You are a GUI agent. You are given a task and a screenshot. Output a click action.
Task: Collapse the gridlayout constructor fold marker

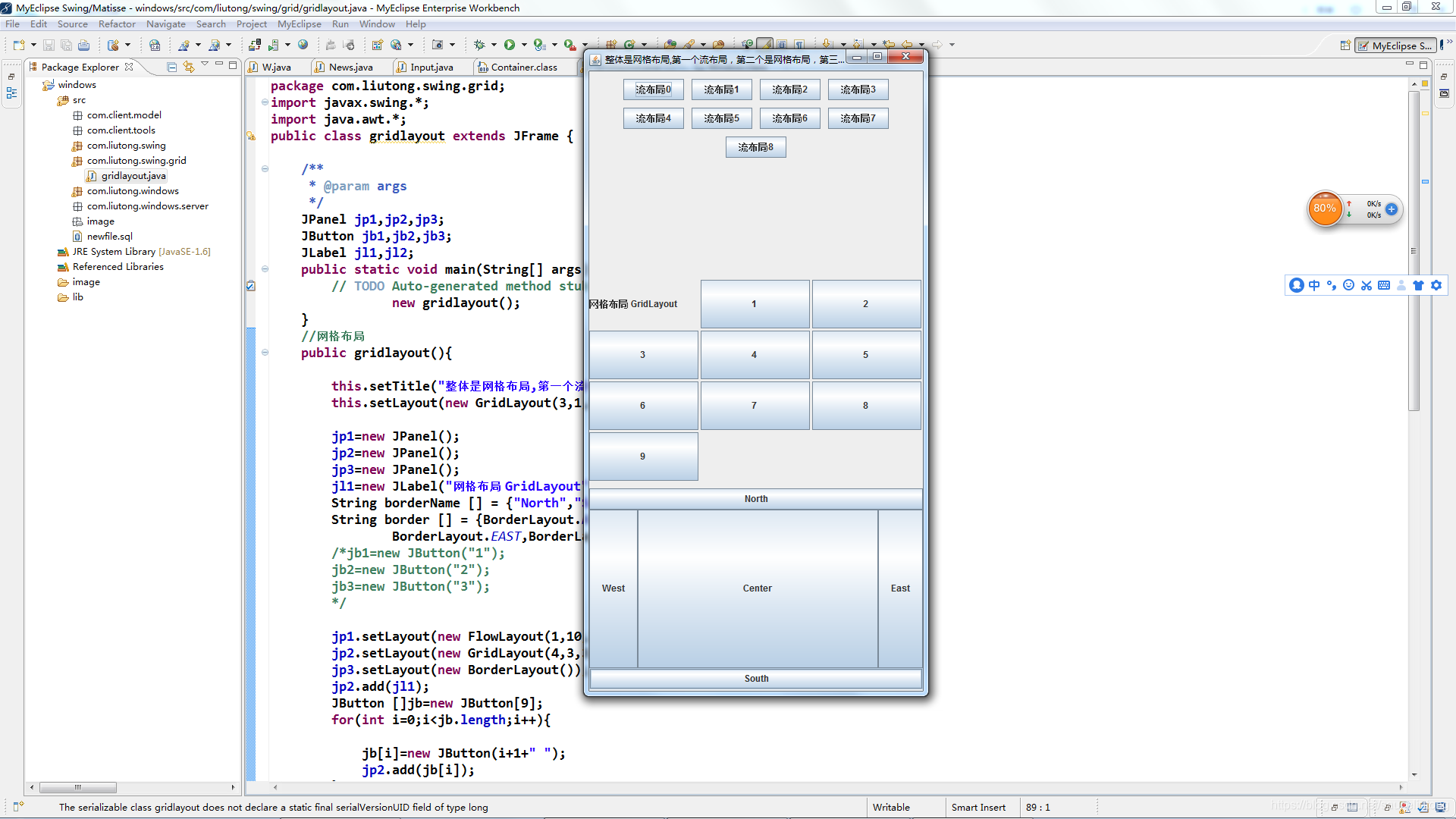[265, 353]
